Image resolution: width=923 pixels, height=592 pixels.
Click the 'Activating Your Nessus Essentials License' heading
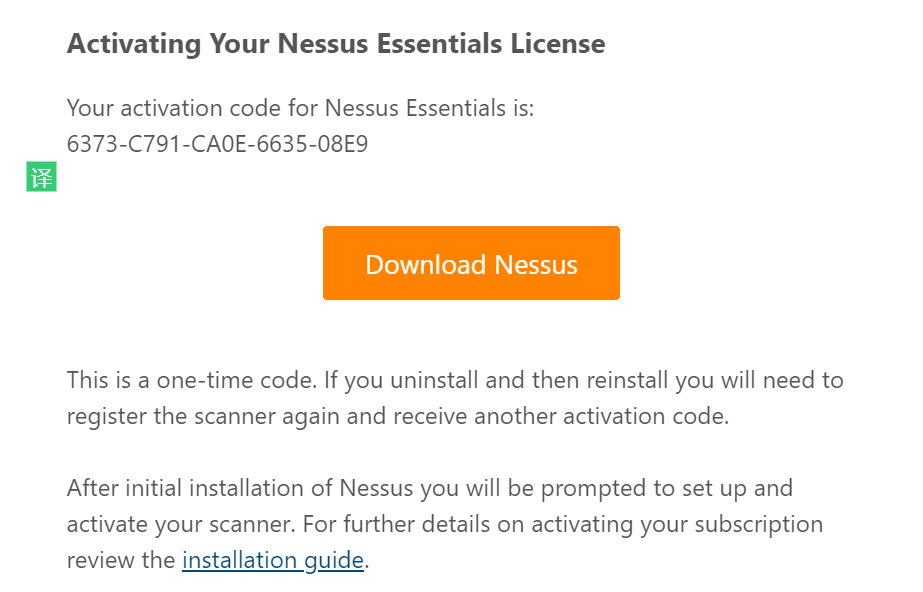[x=336, y=44]
